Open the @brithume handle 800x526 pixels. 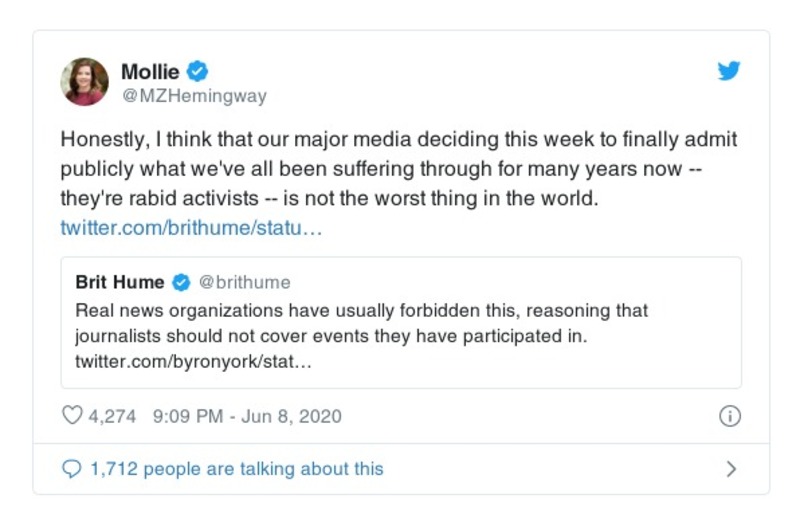(245, 283)
